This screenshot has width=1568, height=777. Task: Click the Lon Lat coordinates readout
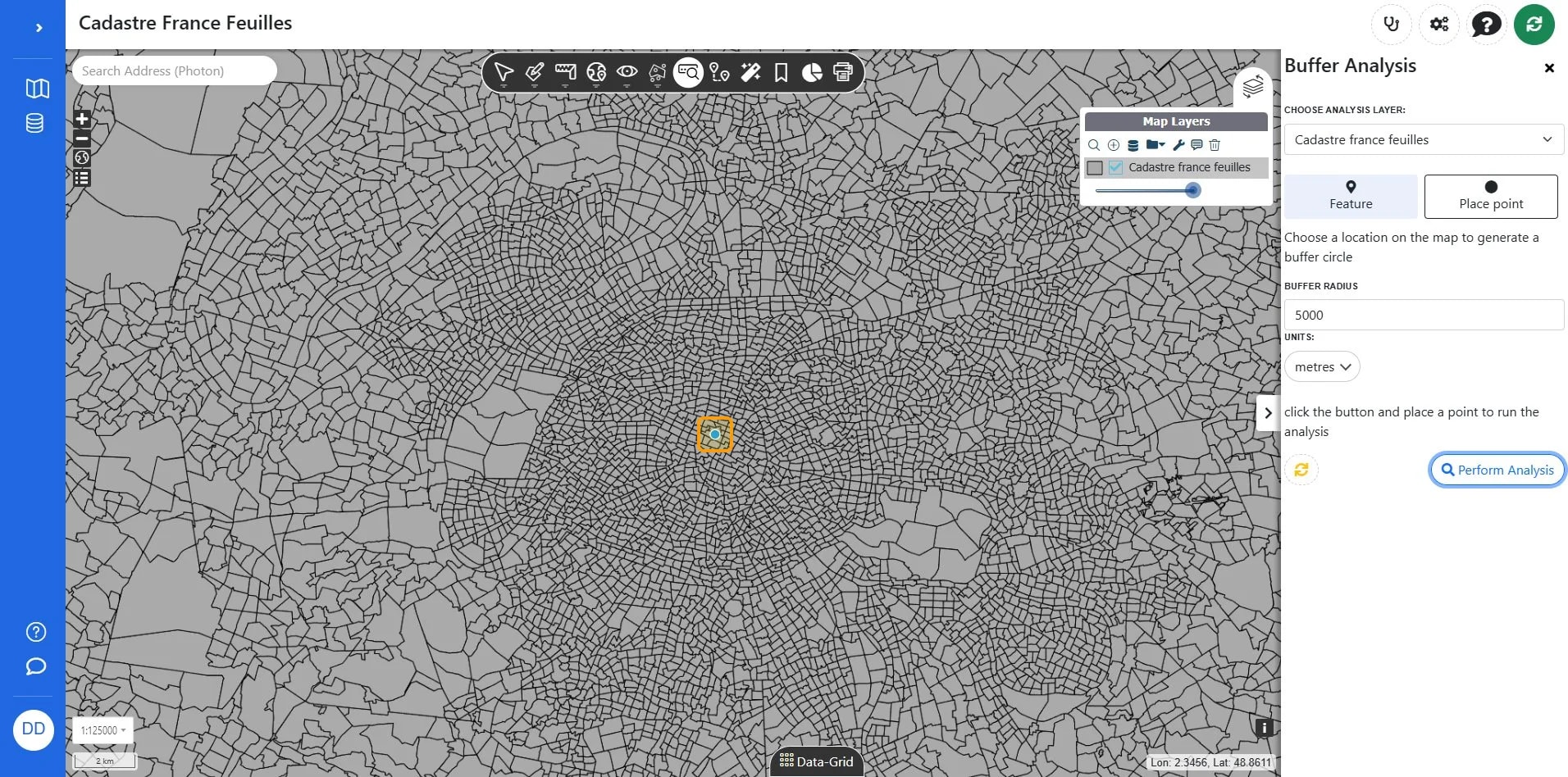point(1210,762)
